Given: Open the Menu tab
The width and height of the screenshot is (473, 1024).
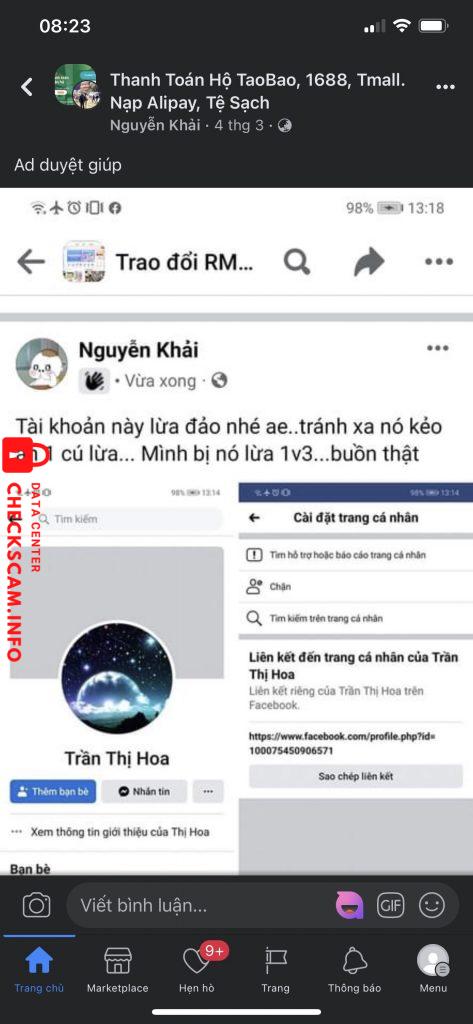Looking at the screenshot, I should (433, 970).
